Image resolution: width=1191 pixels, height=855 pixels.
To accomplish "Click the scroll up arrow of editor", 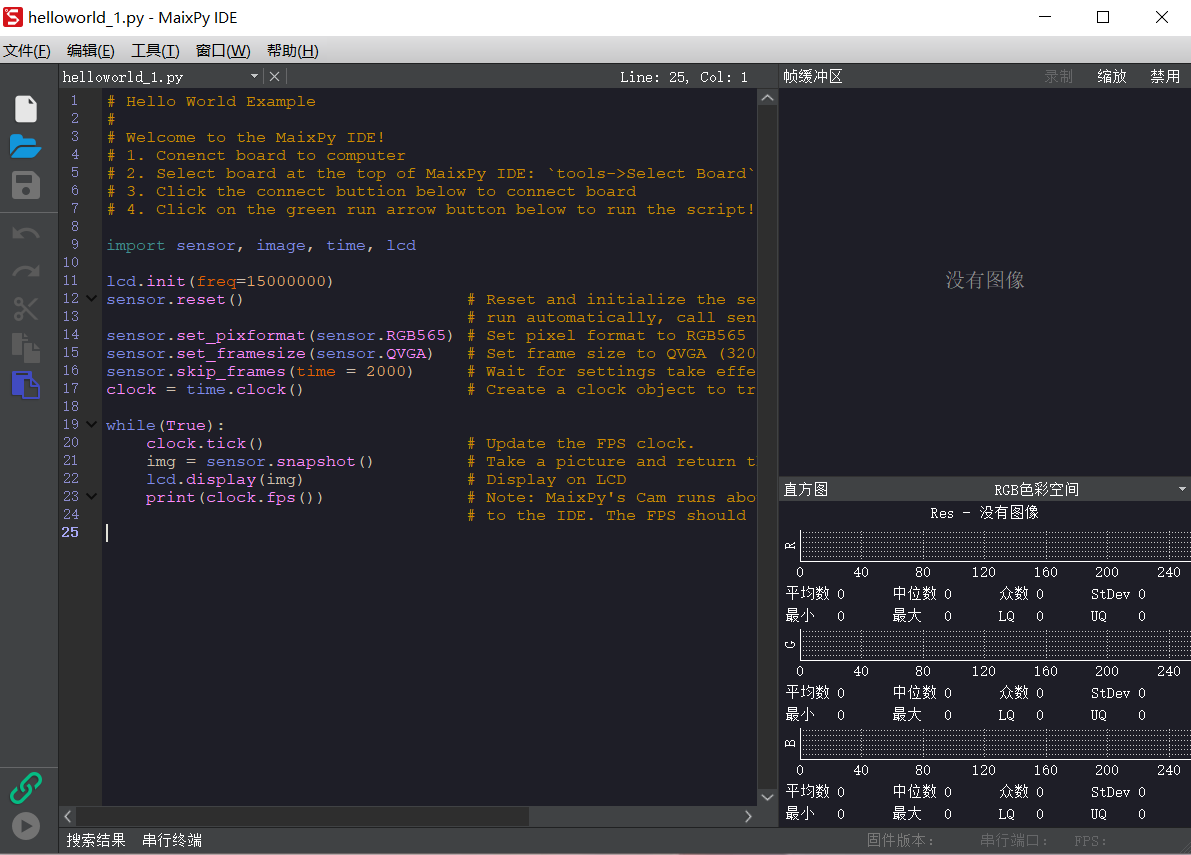I will [x=767, y=98].
